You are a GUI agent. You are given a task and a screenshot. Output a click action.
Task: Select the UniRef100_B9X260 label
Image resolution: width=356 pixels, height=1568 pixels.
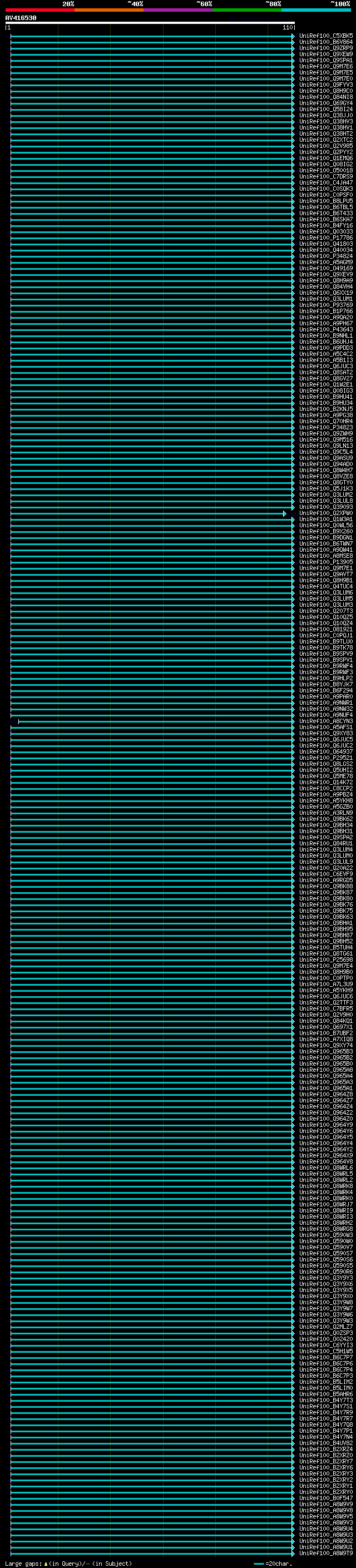pyautogui.click(x=326, y=531)
